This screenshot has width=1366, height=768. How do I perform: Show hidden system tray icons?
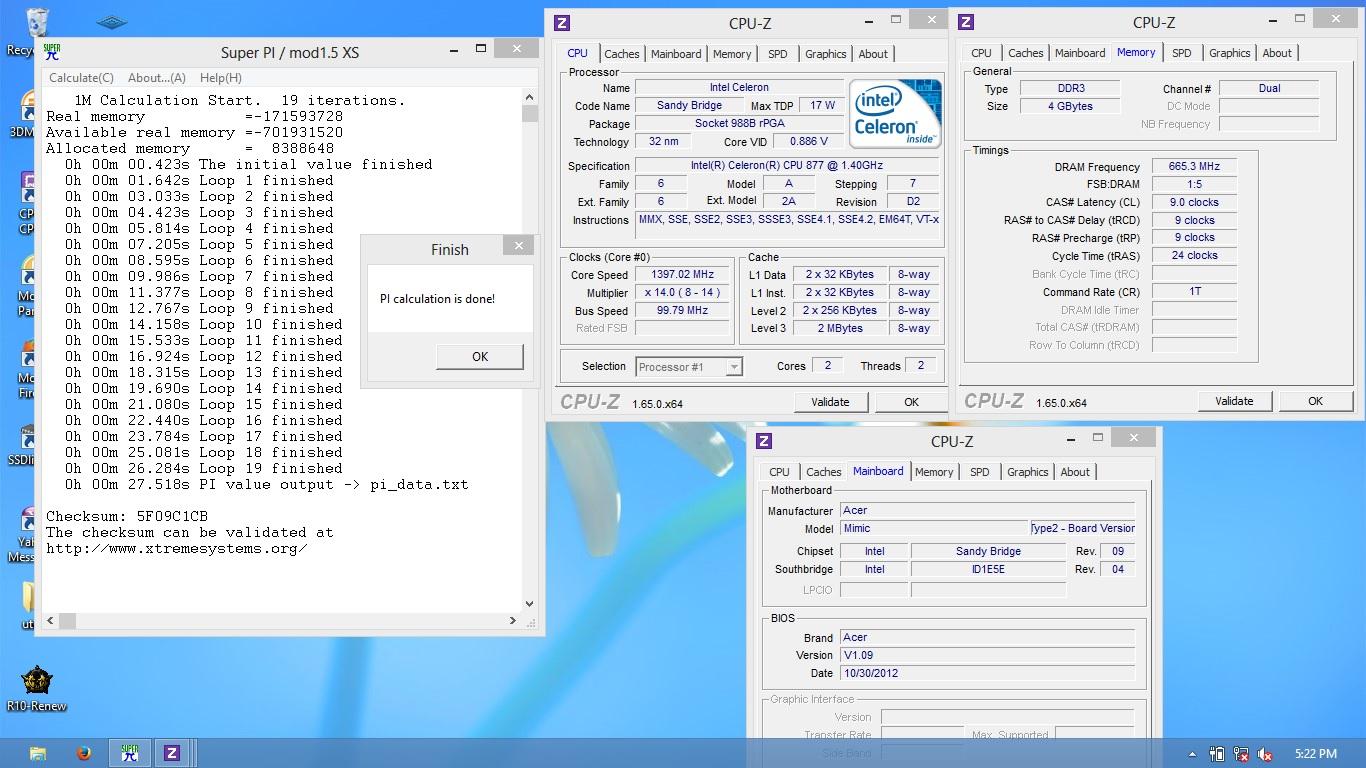click(x=1192, y=754)
